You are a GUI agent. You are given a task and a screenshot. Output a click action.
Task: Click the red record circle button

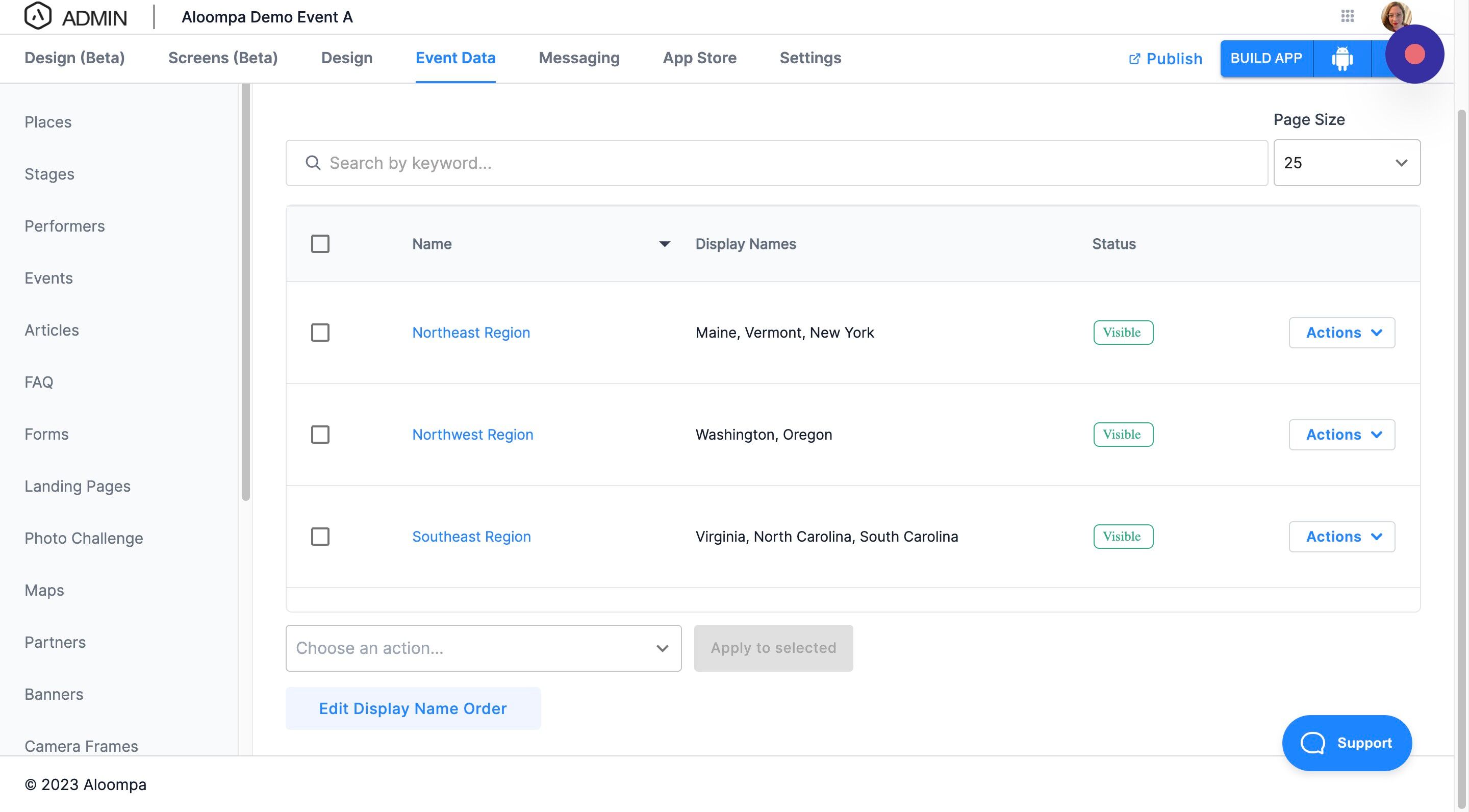(1415, 54)
